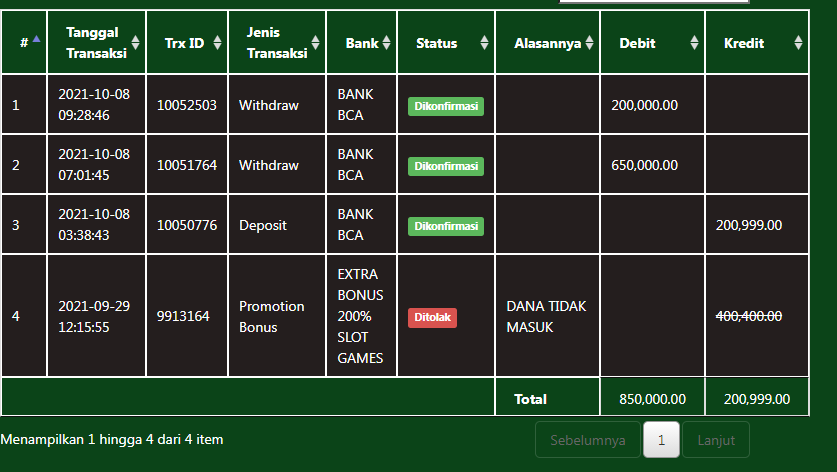Image resolution: width=837 pixels, height=472 pixels.
Task: Click sort arrows beside Trx ID
Action: tap(215, 43)
